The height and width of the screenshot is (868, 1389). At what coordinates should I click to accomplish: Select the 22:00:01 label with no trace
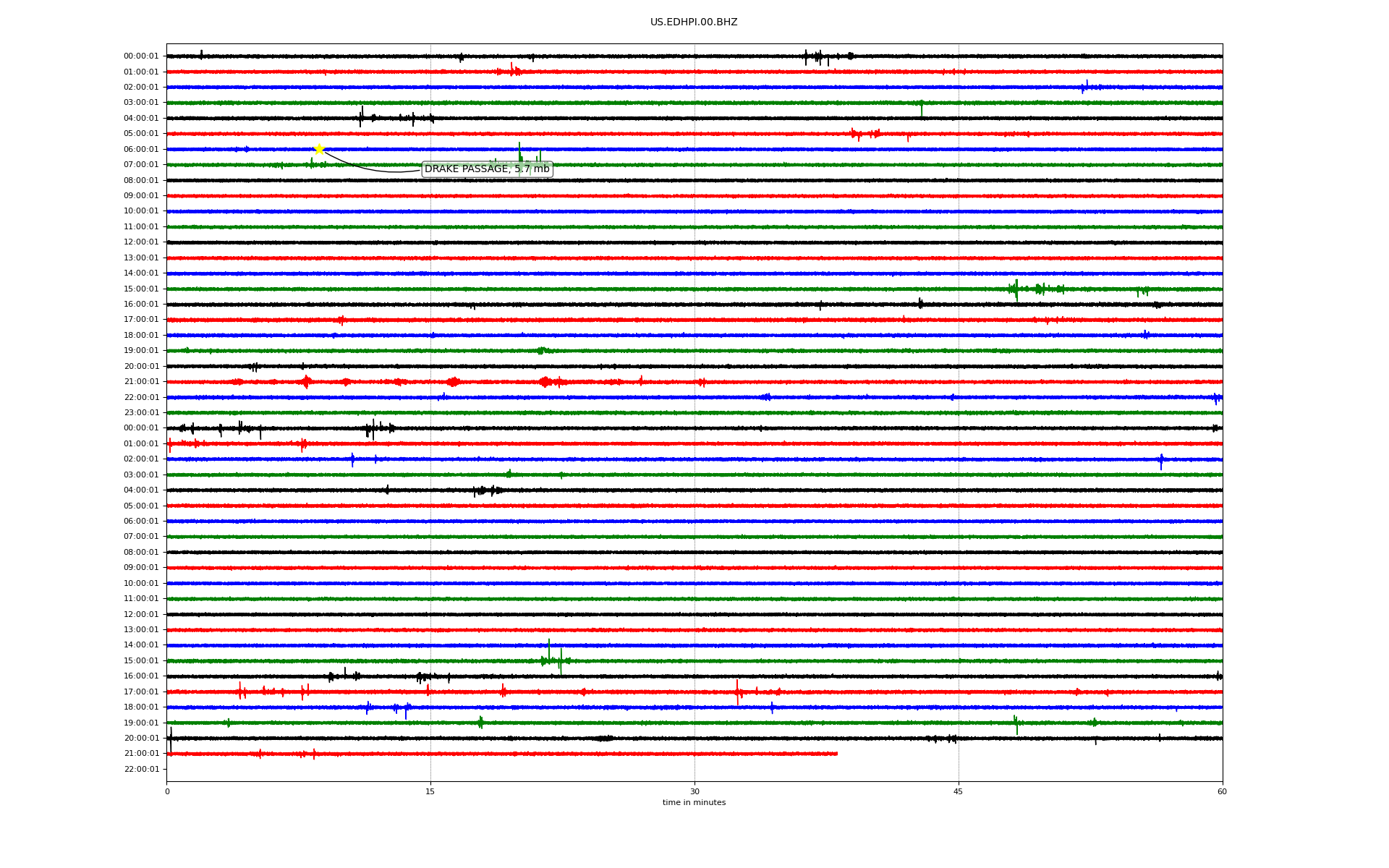(x=141, y=769)
